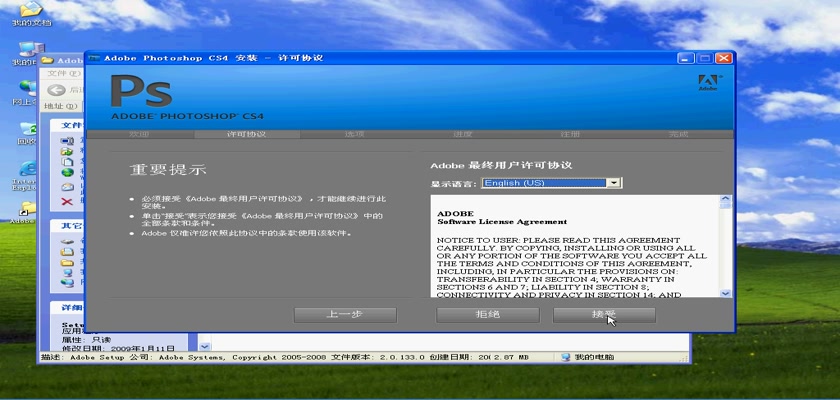Accept the license with the 接受 button
The height and width of the screenshot is (400, 840).
pyautogui.click(x=604, y=315)
